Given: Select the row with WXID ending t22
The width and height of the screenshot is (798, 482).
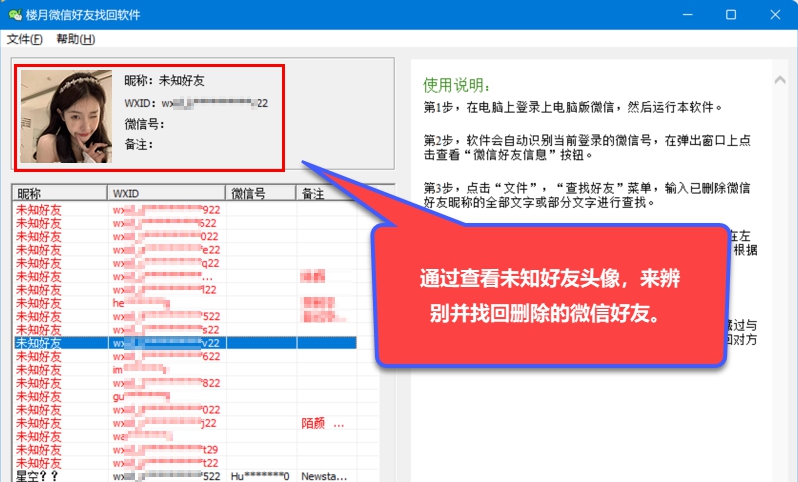Looking at the screenshot, I should click(185, 463).
